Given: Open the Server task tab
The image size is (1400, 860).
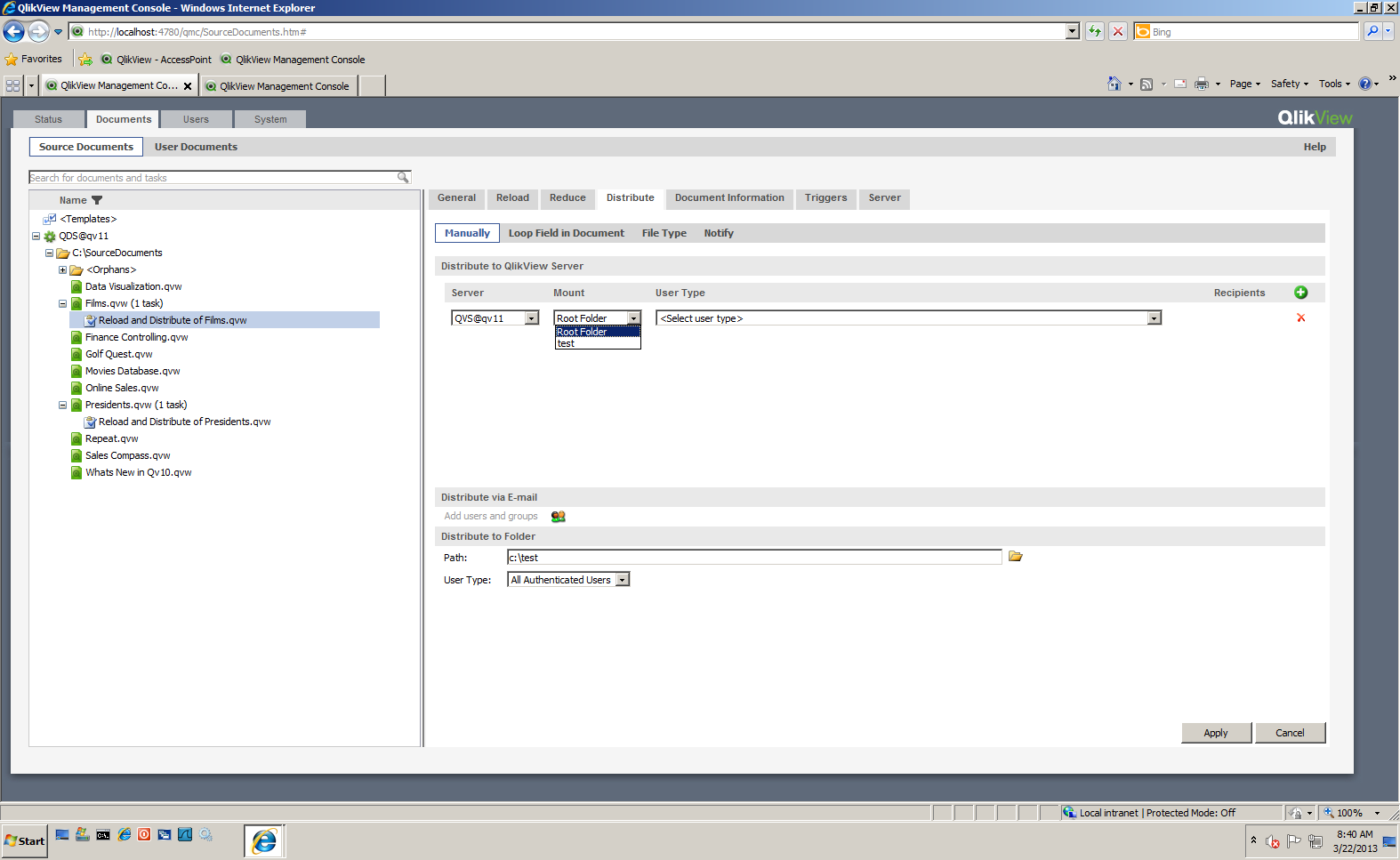Looking at the screenshot, I should tap(885, 198).
